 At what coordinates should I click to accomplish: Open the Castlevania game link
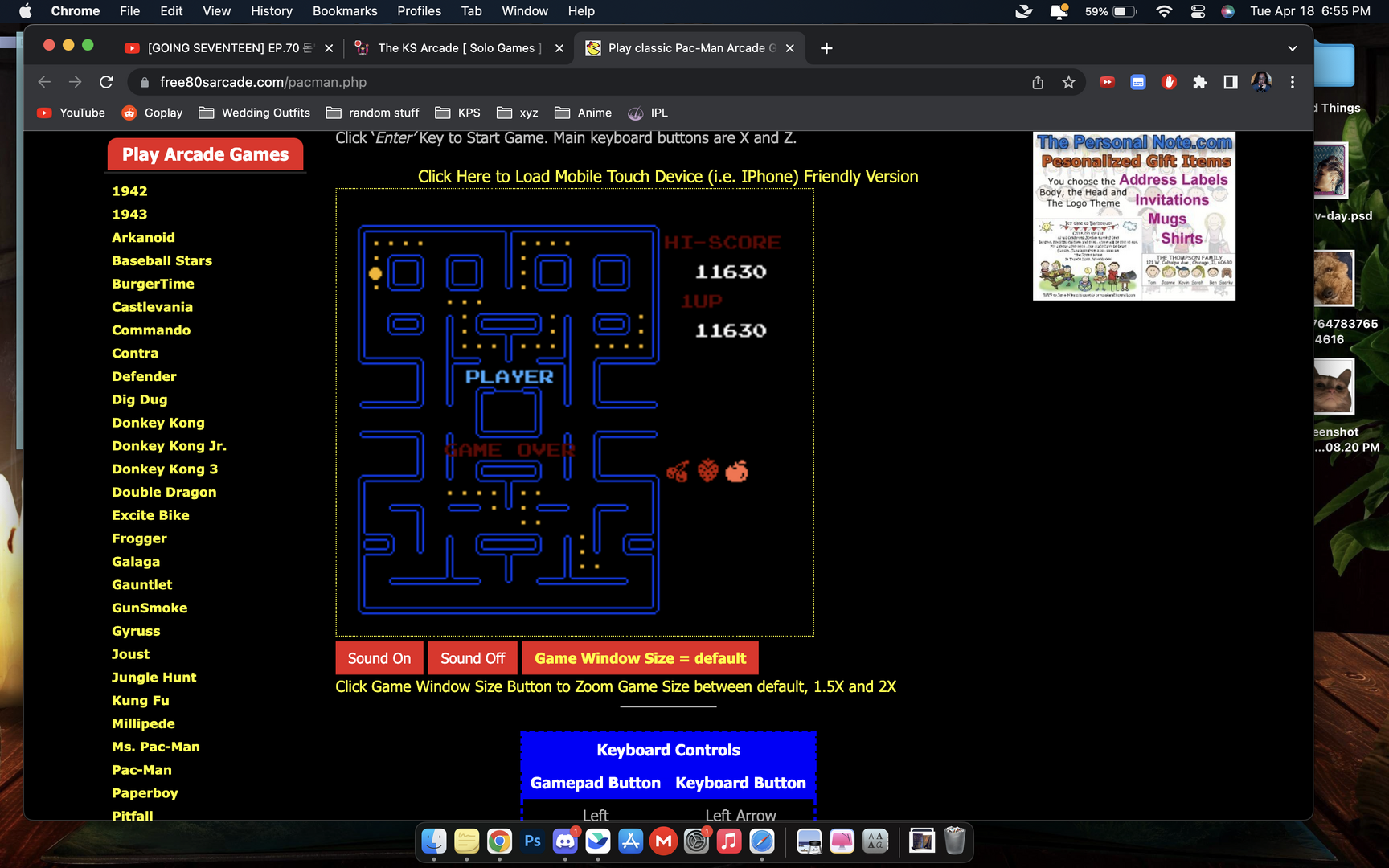click(152, 307)
